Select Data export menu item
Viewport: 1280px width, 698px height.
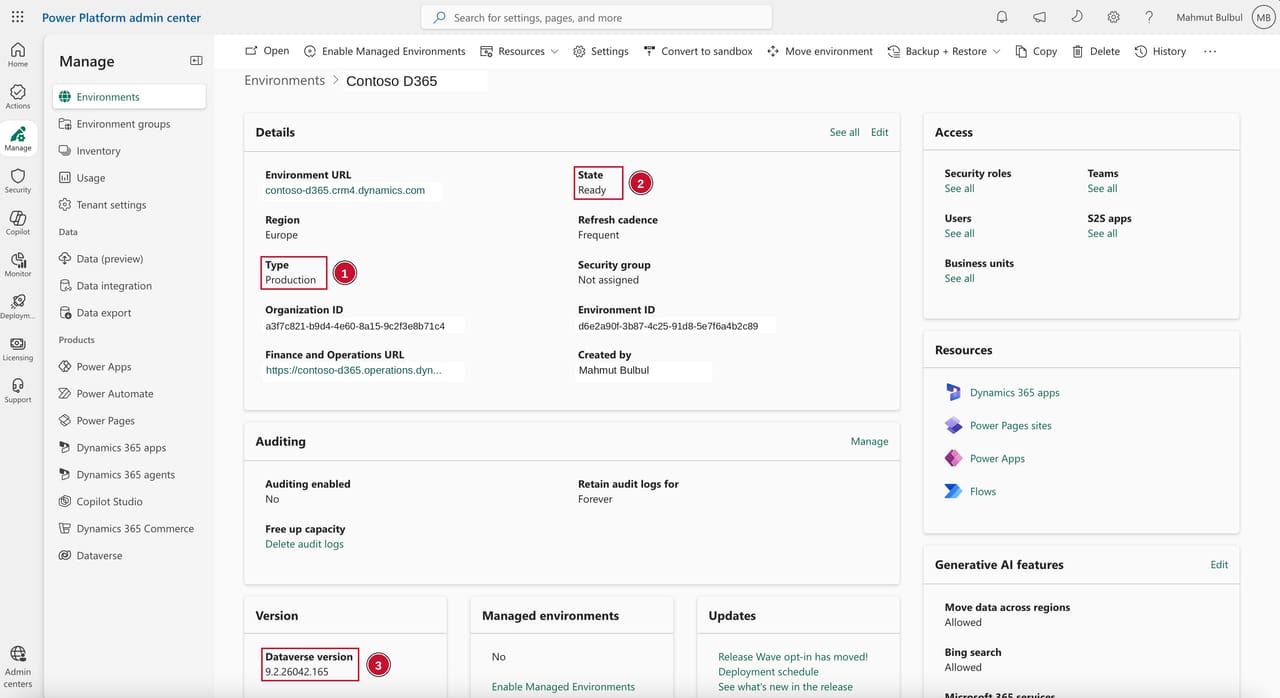click(130, 313)
